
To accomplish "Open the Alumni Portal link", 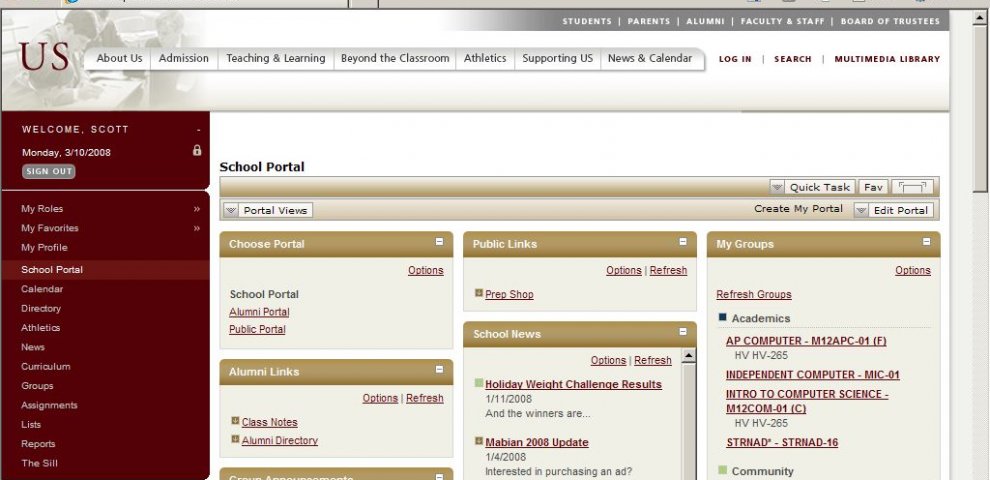I will click(259, 312).
